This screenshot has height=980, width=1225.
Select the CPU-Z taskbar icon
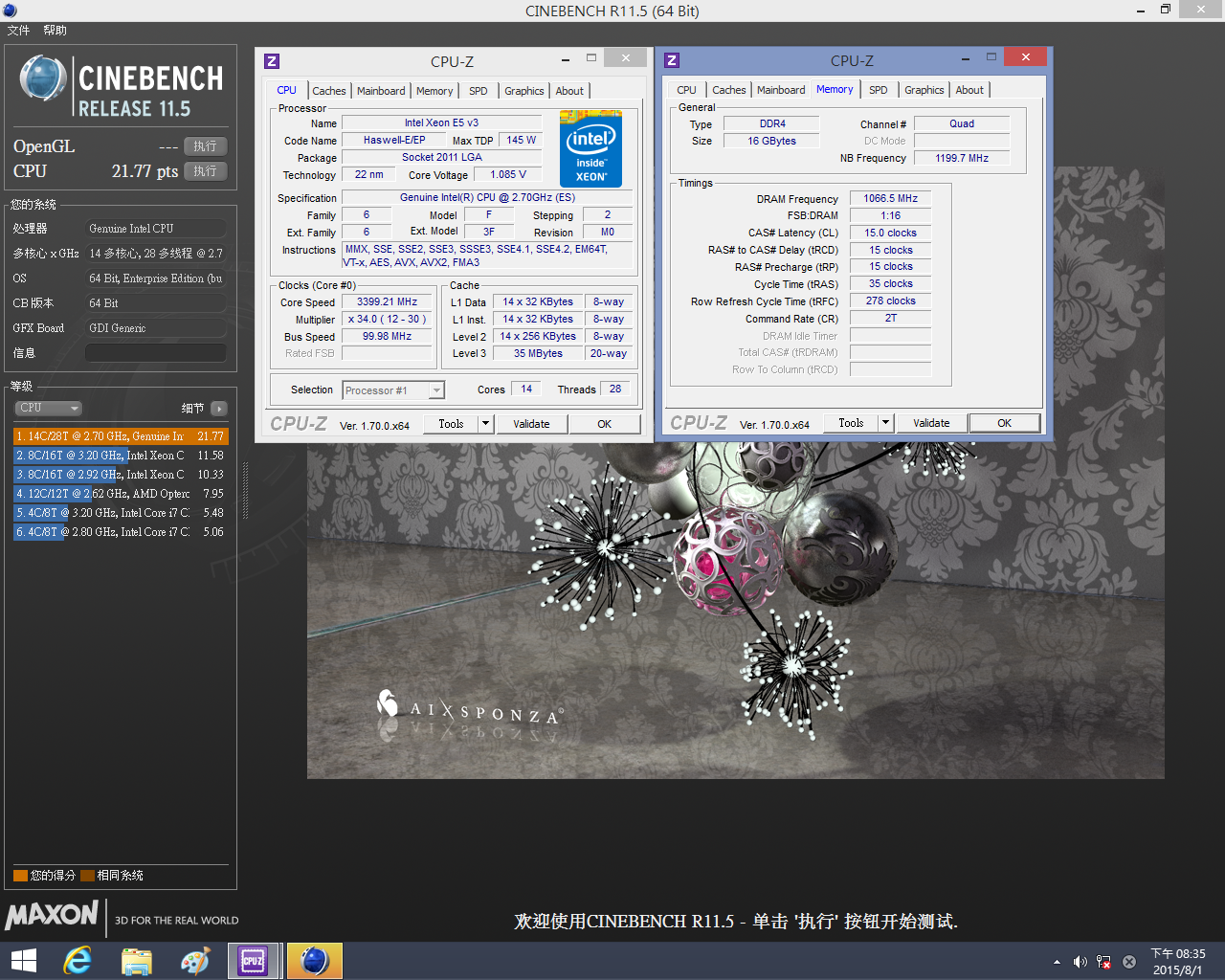coord(254,961)
